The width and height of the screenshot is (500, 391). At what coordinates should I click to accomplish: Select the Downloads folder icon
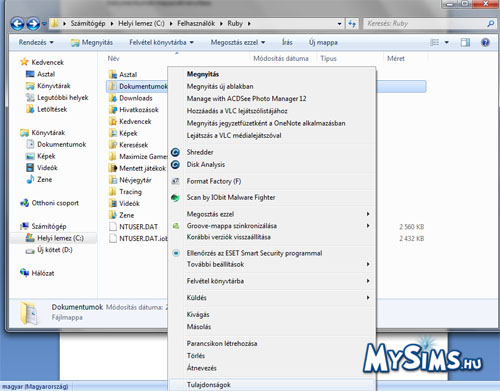point(113,98)
